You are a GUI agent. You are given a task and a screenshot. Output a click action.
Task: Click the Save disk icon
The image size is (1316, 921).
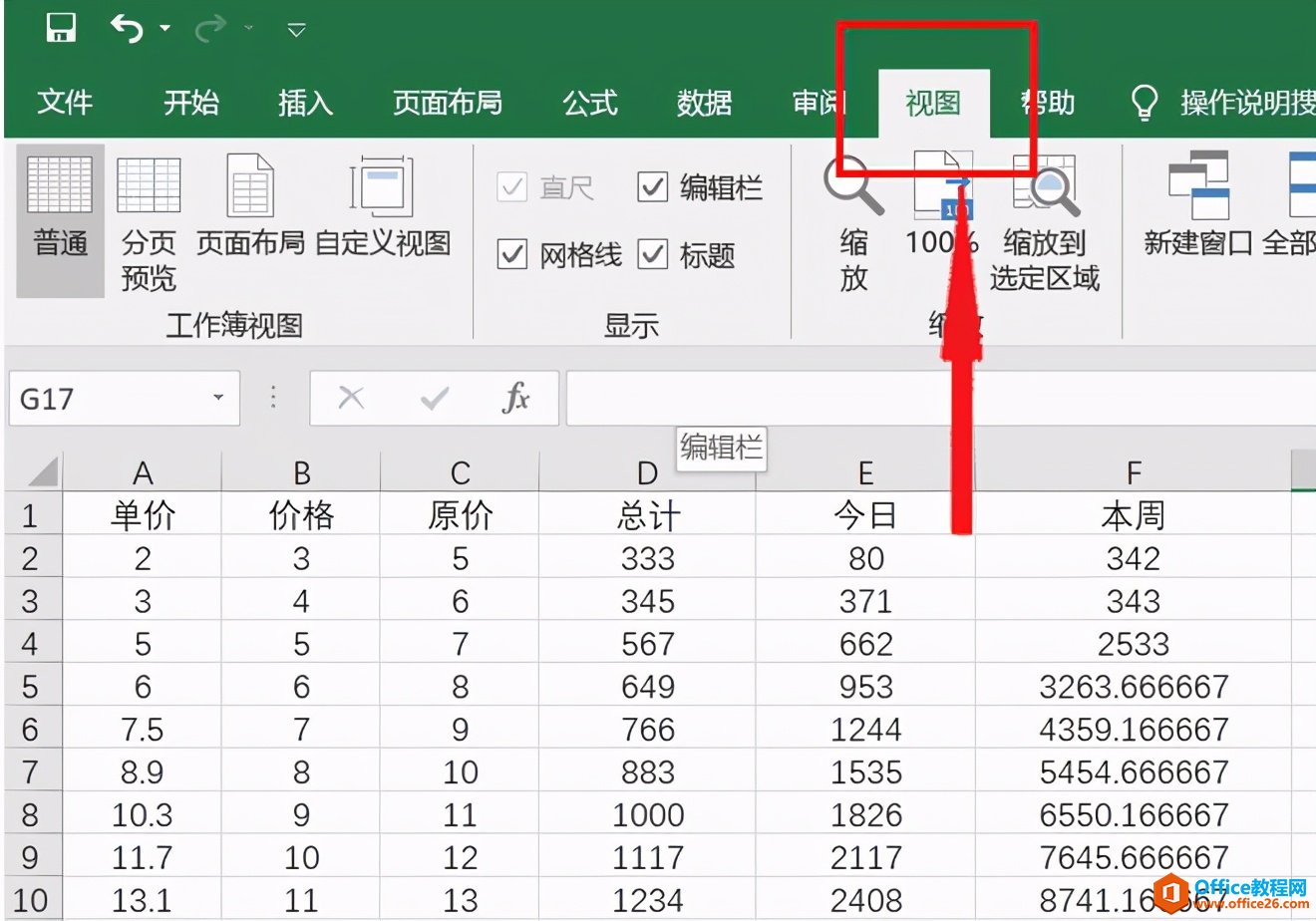click(61, 29)
